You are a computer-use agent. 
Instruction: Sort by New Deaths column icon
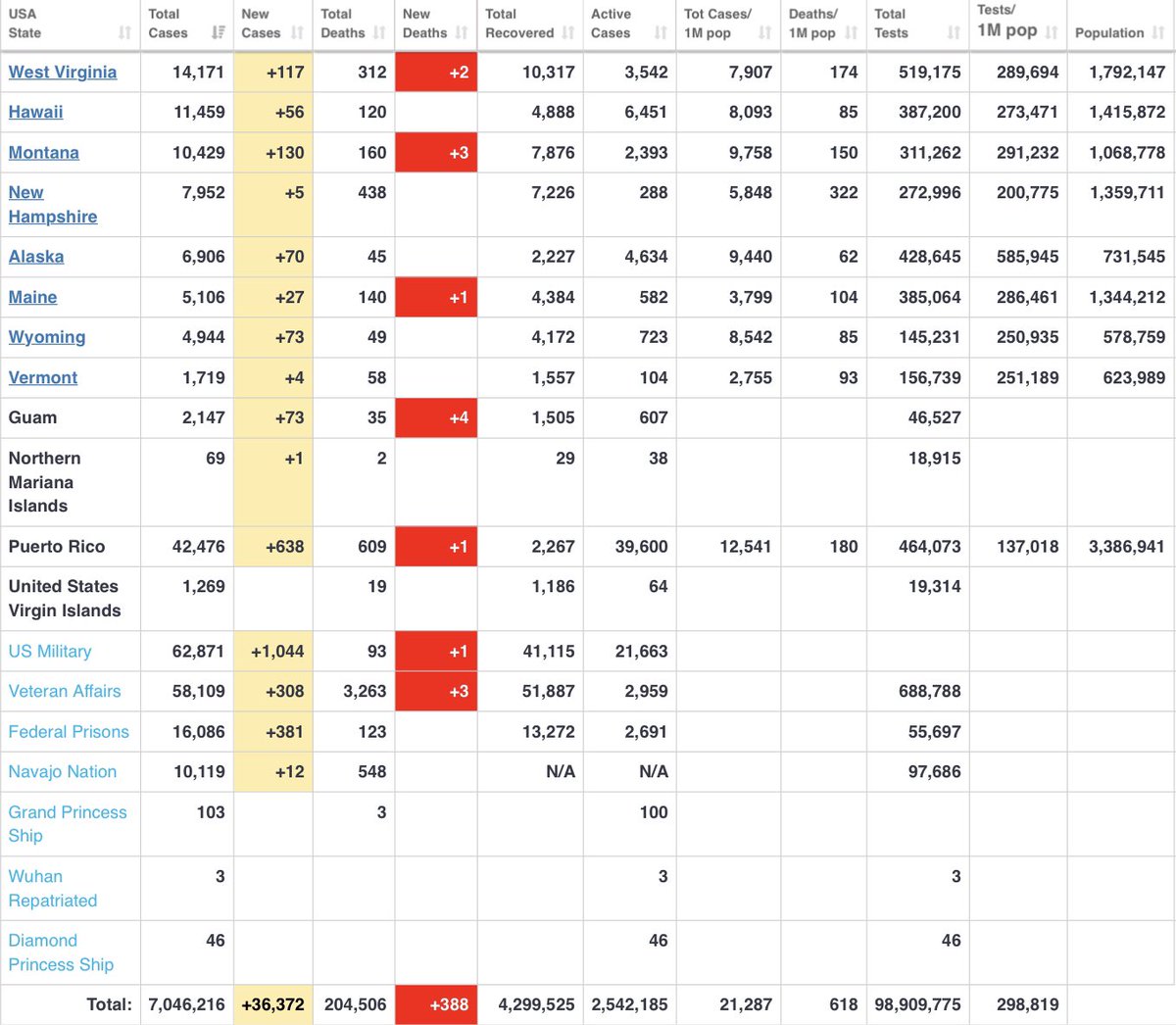pos(462,32)
